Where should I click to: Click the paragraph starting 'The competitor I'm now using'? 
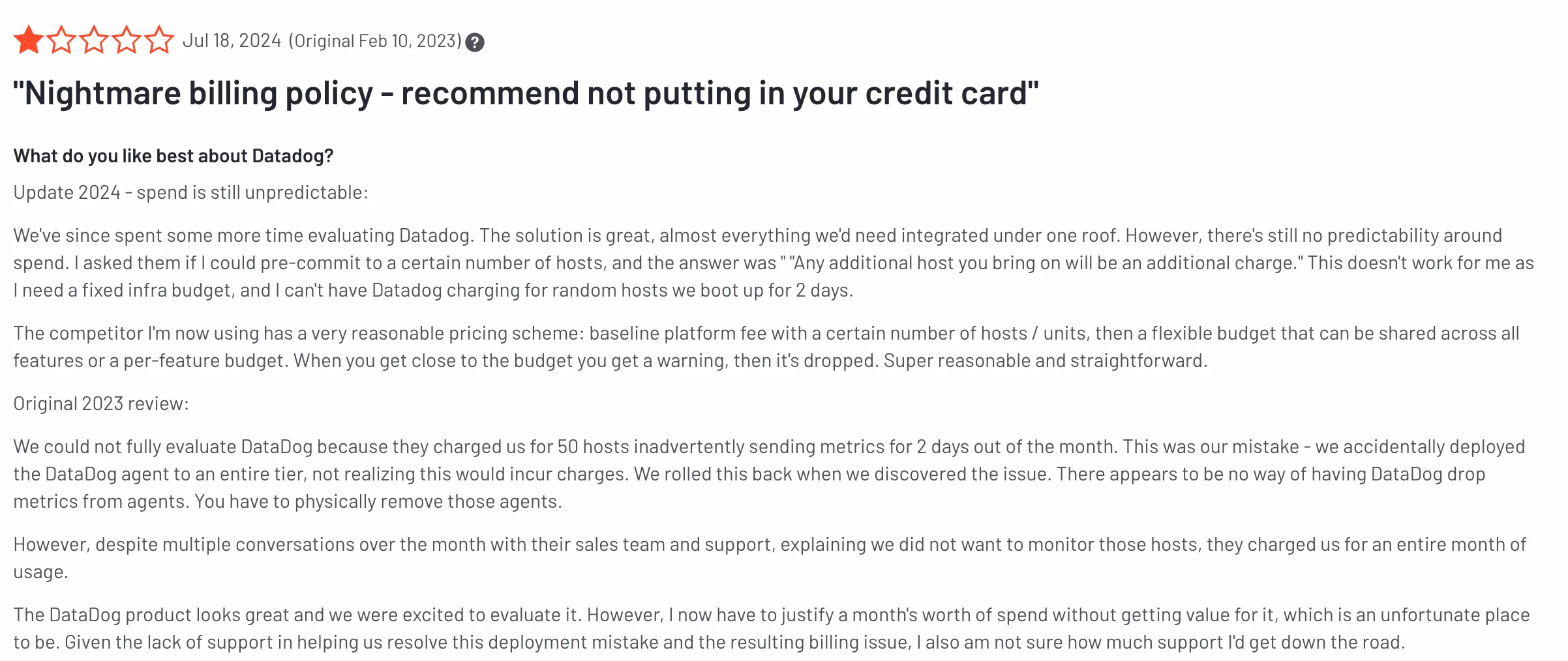(x=766, y=347)
